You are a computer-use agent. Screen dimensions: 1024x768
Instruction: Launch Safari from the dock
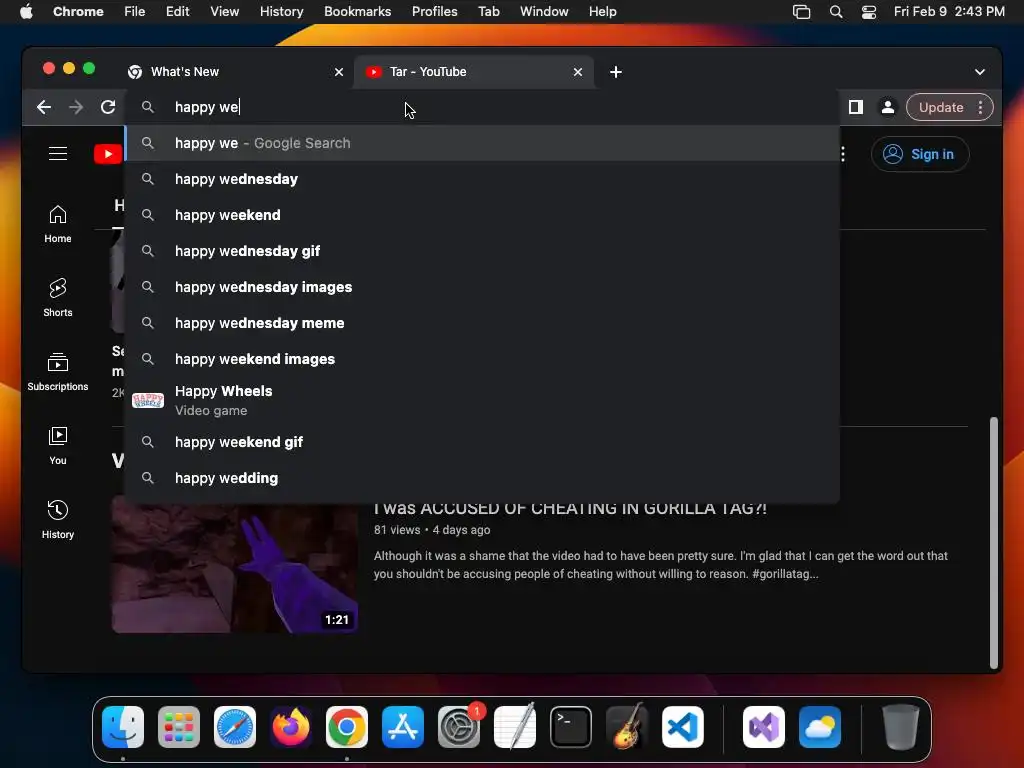(235, 727)
